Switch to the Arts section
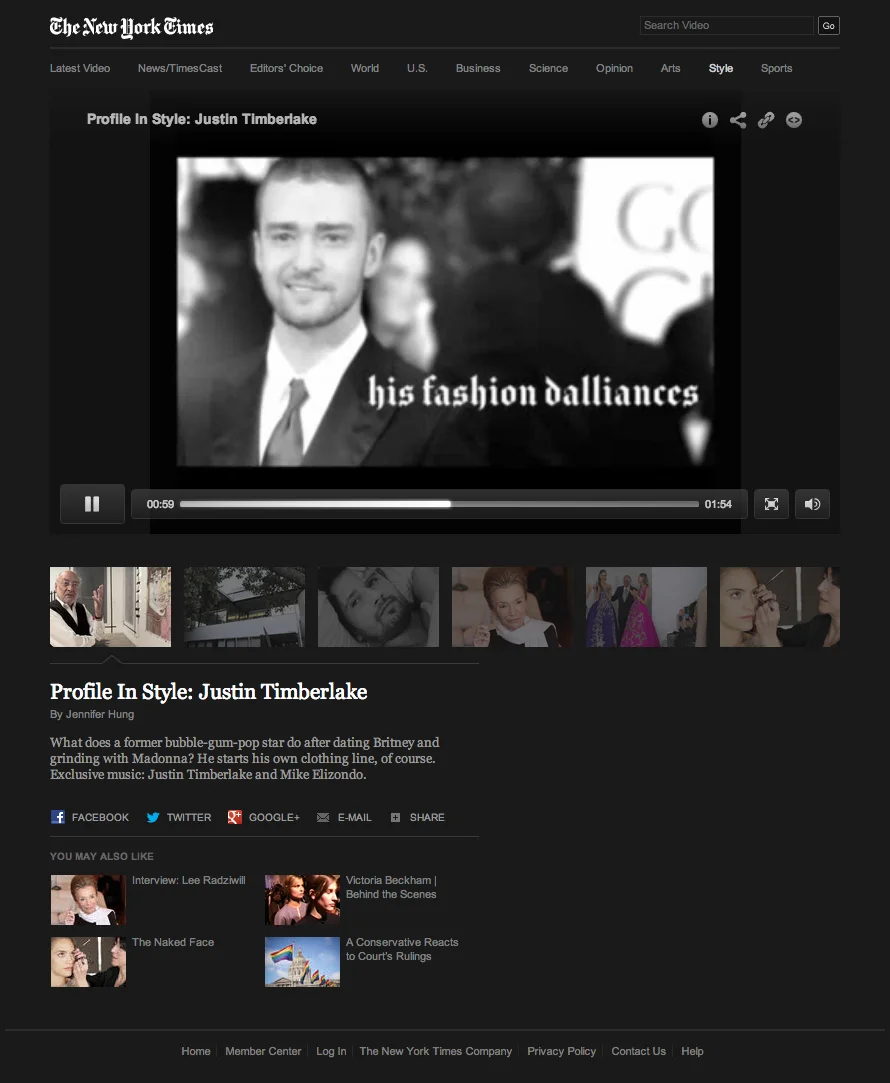 [x=670, y=68]
